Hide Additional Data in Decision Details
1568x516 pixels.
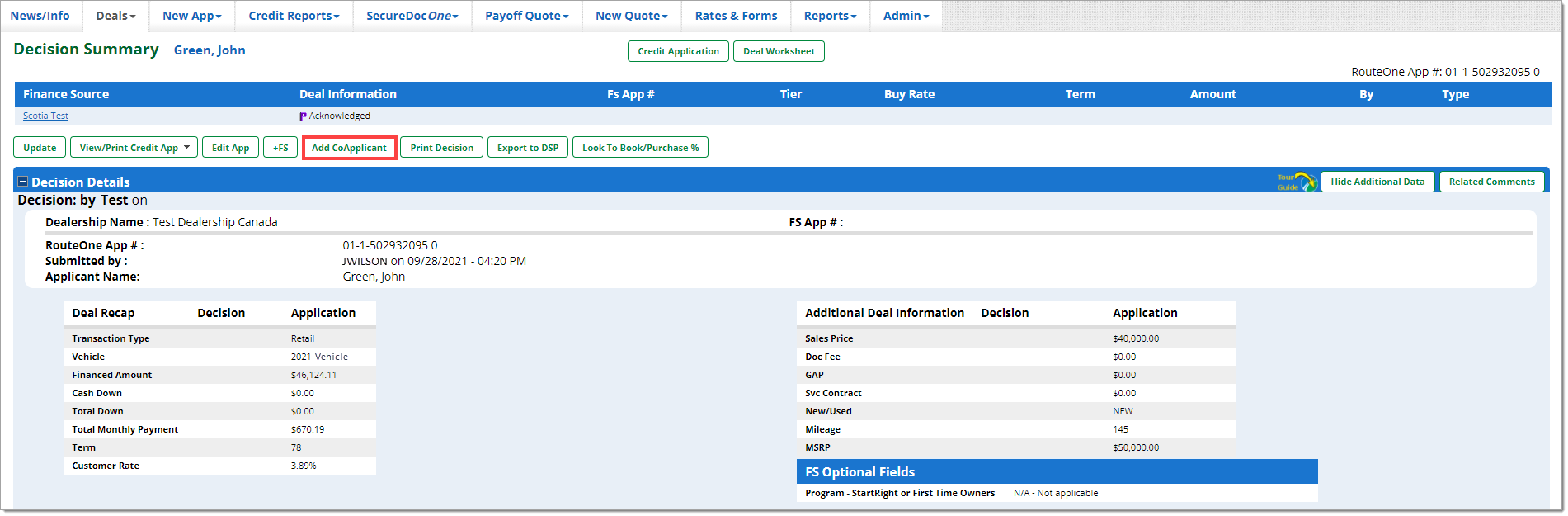coord(1377,182)
